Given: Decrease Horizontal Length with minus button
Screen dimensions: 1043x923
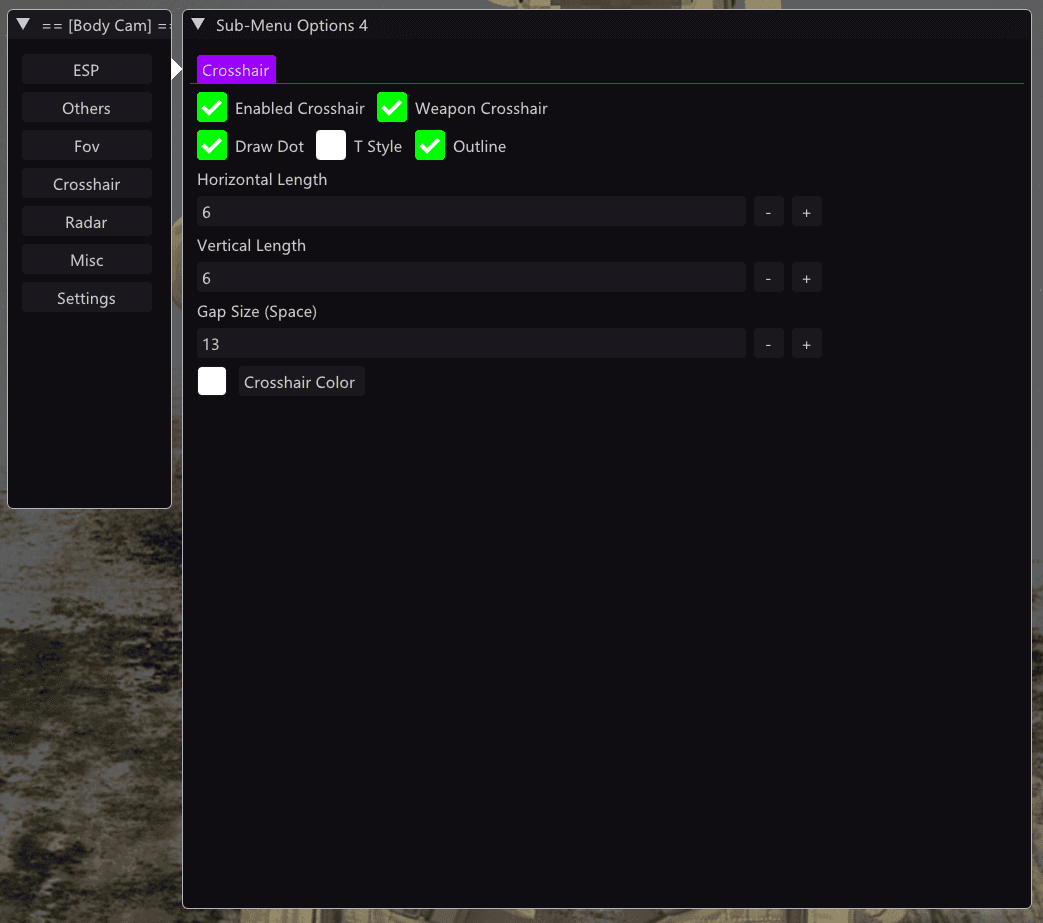Looking at the screenshot, I should pos(768,212).
